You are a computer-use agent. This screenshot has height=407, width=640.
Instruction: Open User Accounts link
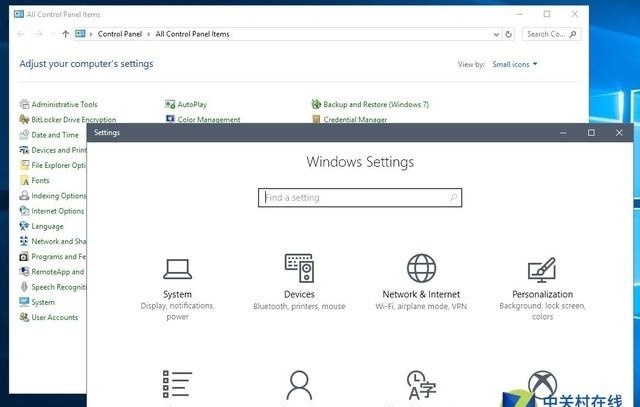tap(54, 317)
